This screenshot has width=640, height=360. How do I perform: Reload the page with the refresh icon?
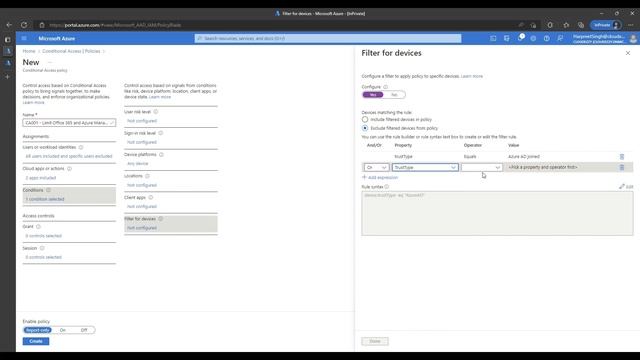pos(24,25)
